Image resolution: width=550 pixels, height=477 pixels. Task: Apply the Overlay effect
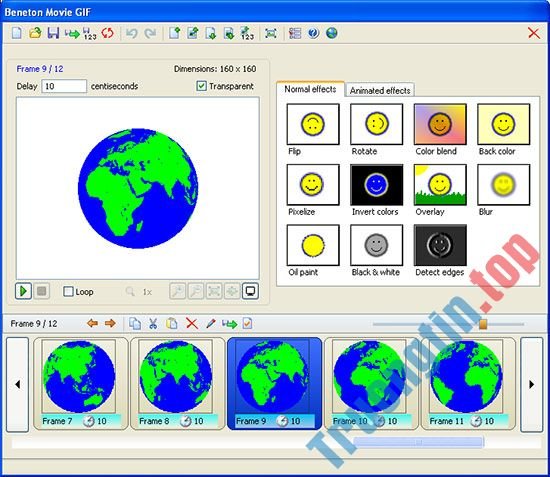pos(440,184)
